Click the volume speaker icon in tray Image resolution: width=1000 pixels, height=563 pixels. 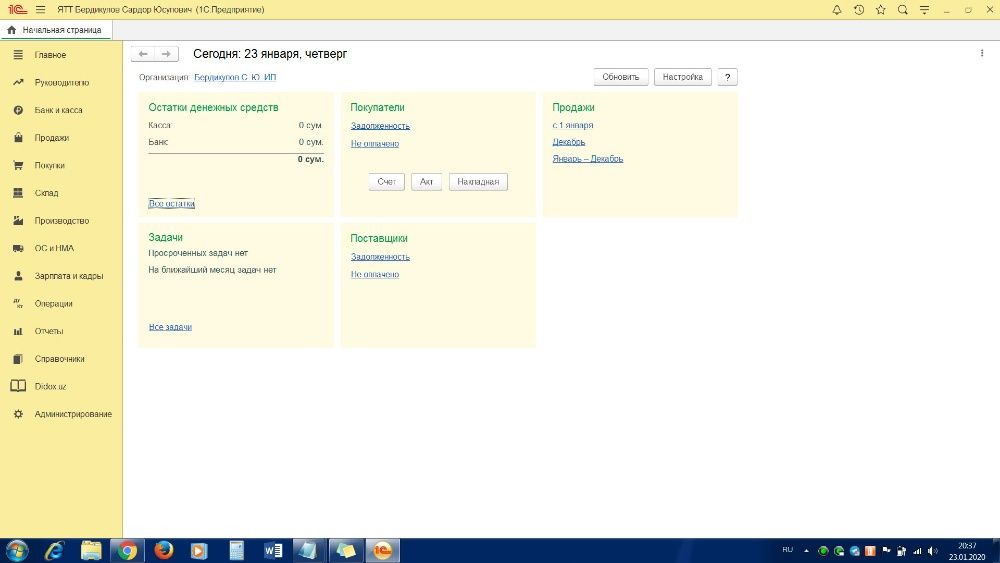(x=932, y=551)
